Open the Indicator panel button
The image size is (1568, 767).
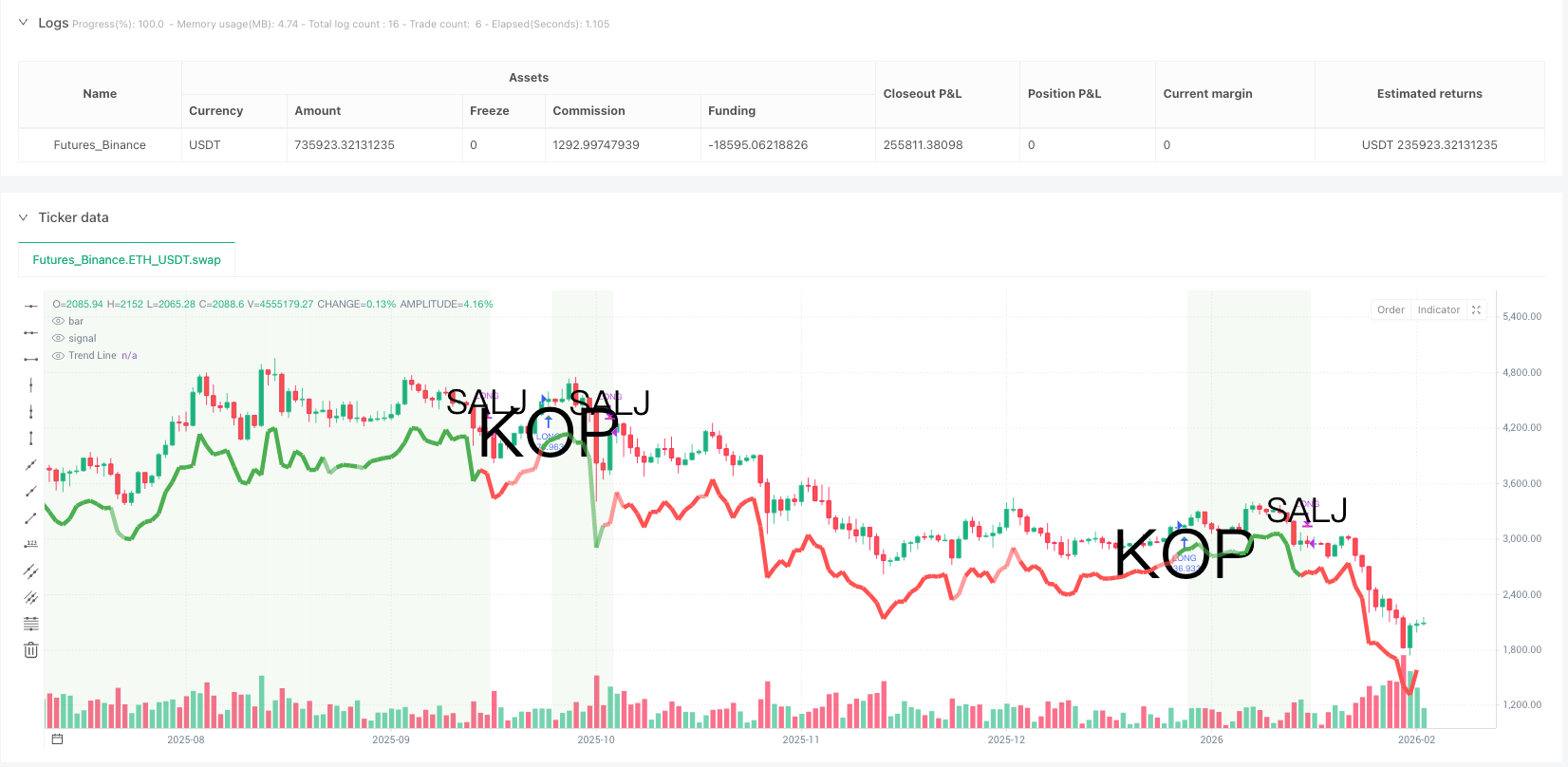(x=1438, y=309)
